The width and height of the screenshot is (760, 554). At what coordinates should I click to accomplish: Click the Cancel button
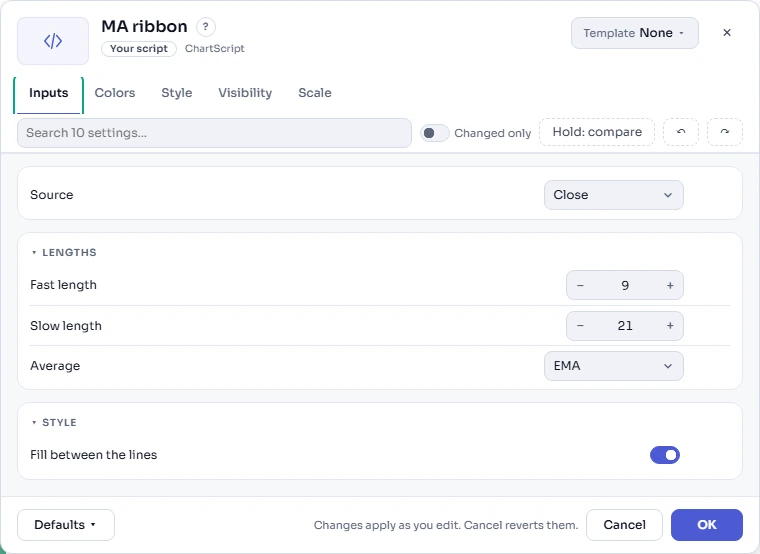[624, 524]
